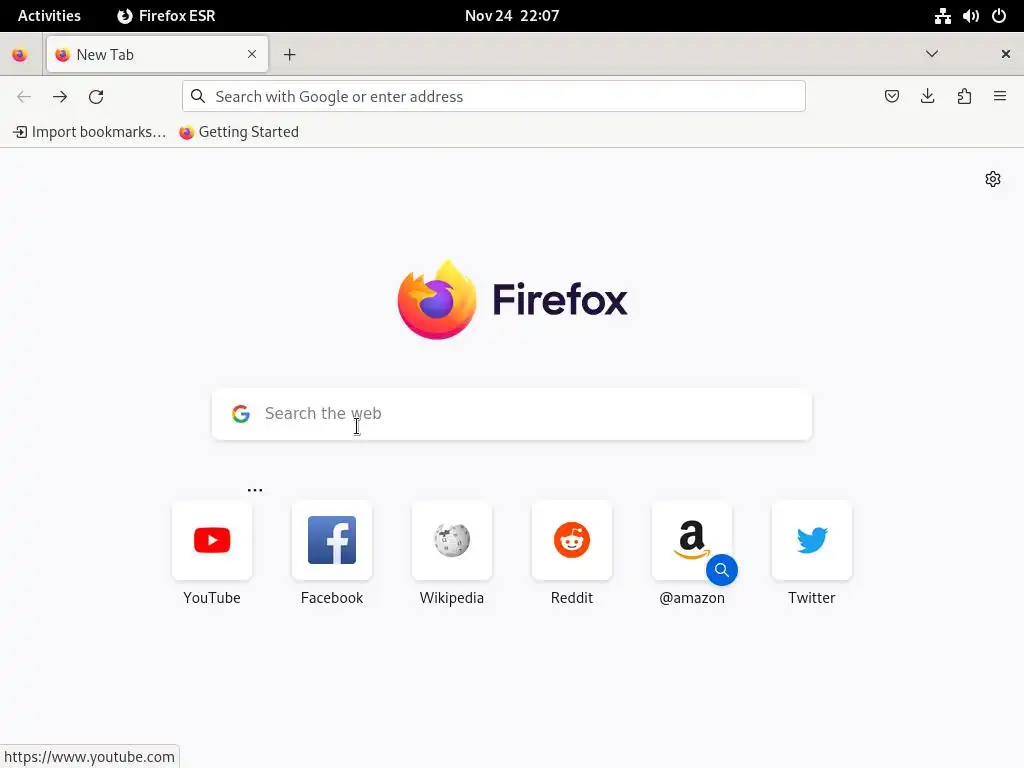Click the magnifier icon in address bar

pos(198,97)
